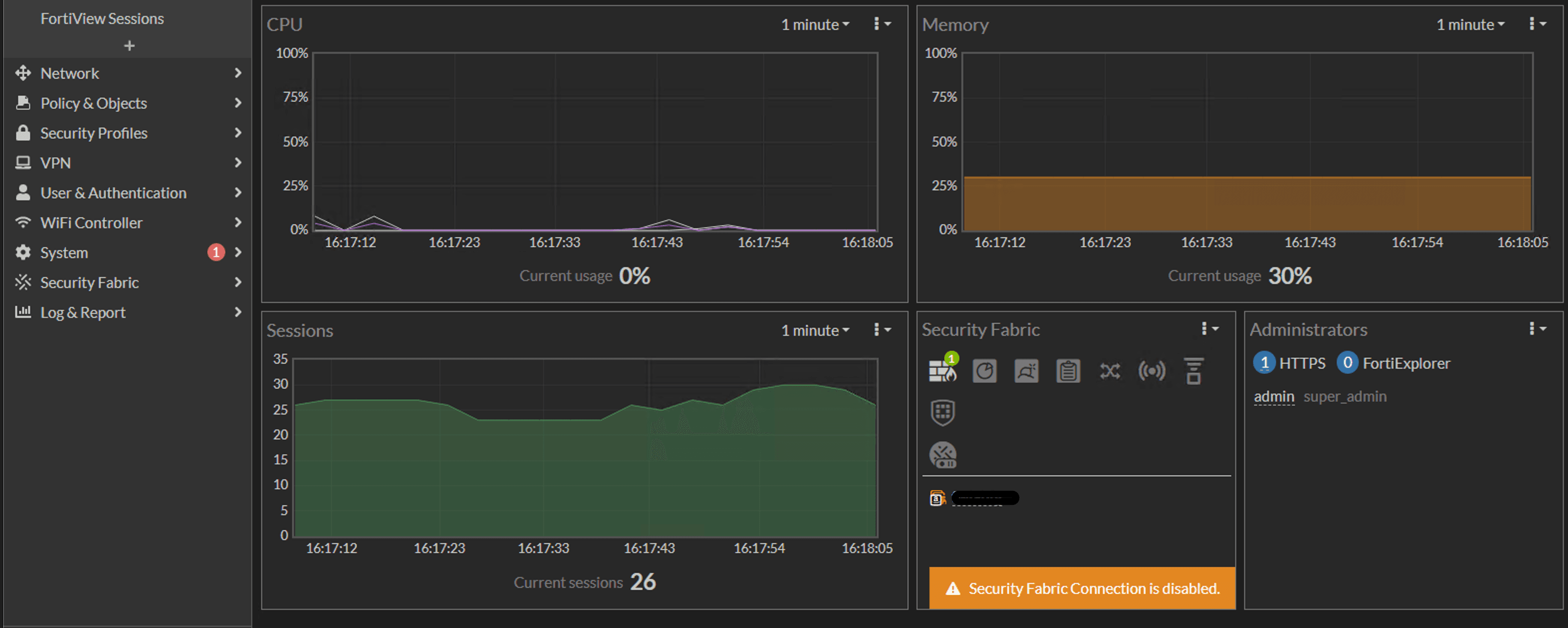Screen dimensions: 1568x628
Task: Open the Memory 1 minute timeframe dropdown
Action: coord(1470,24)
